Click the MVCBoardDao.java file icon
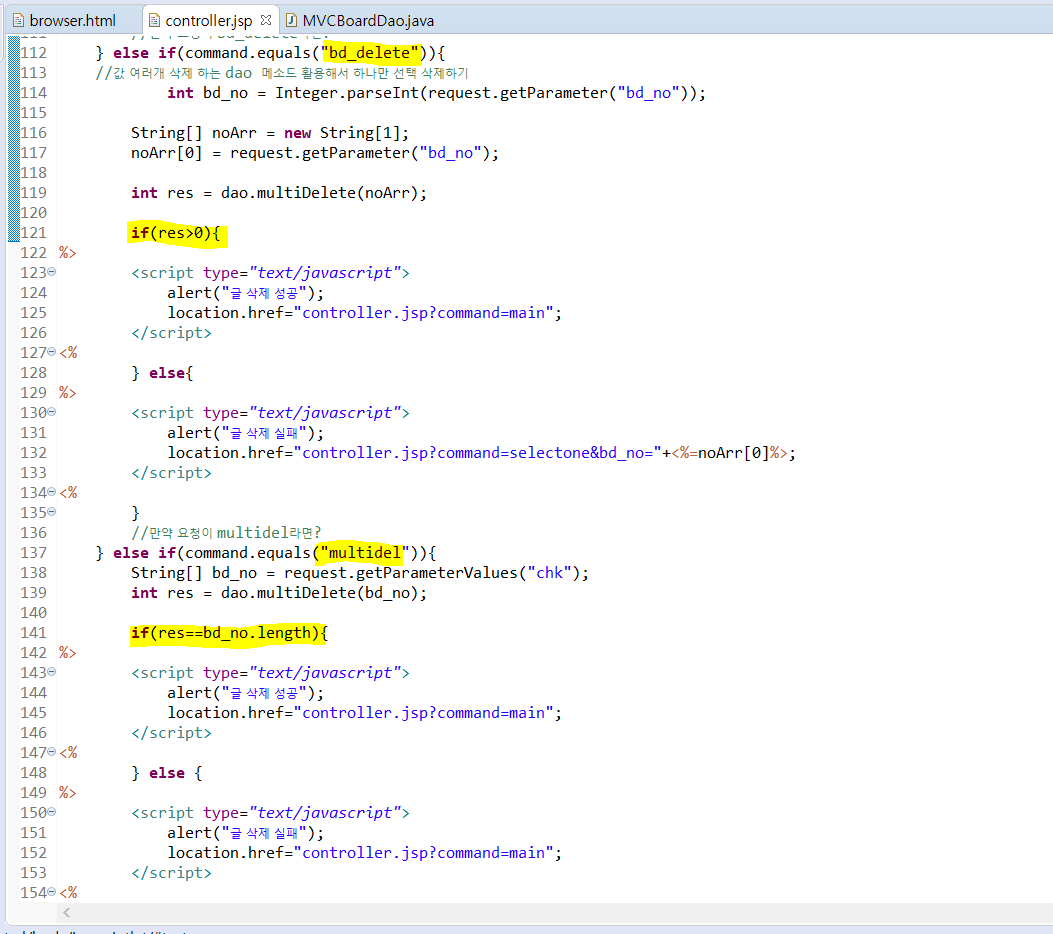 pyautogui.click(x=291, y=21)
